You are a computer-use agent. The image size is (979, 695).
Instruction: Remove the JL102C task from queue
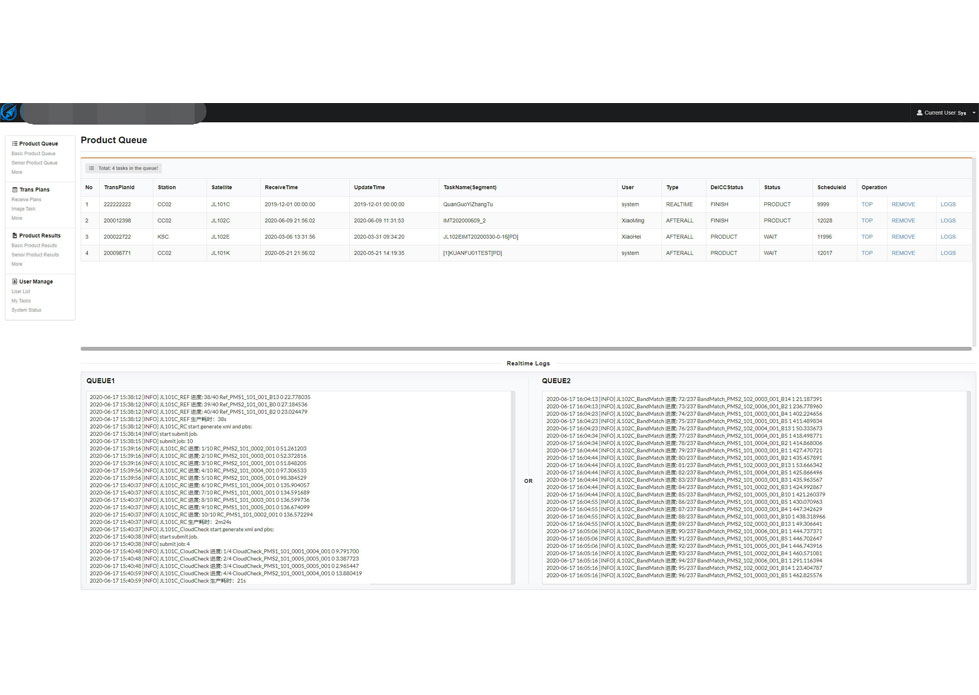click(x=903, y=220)
